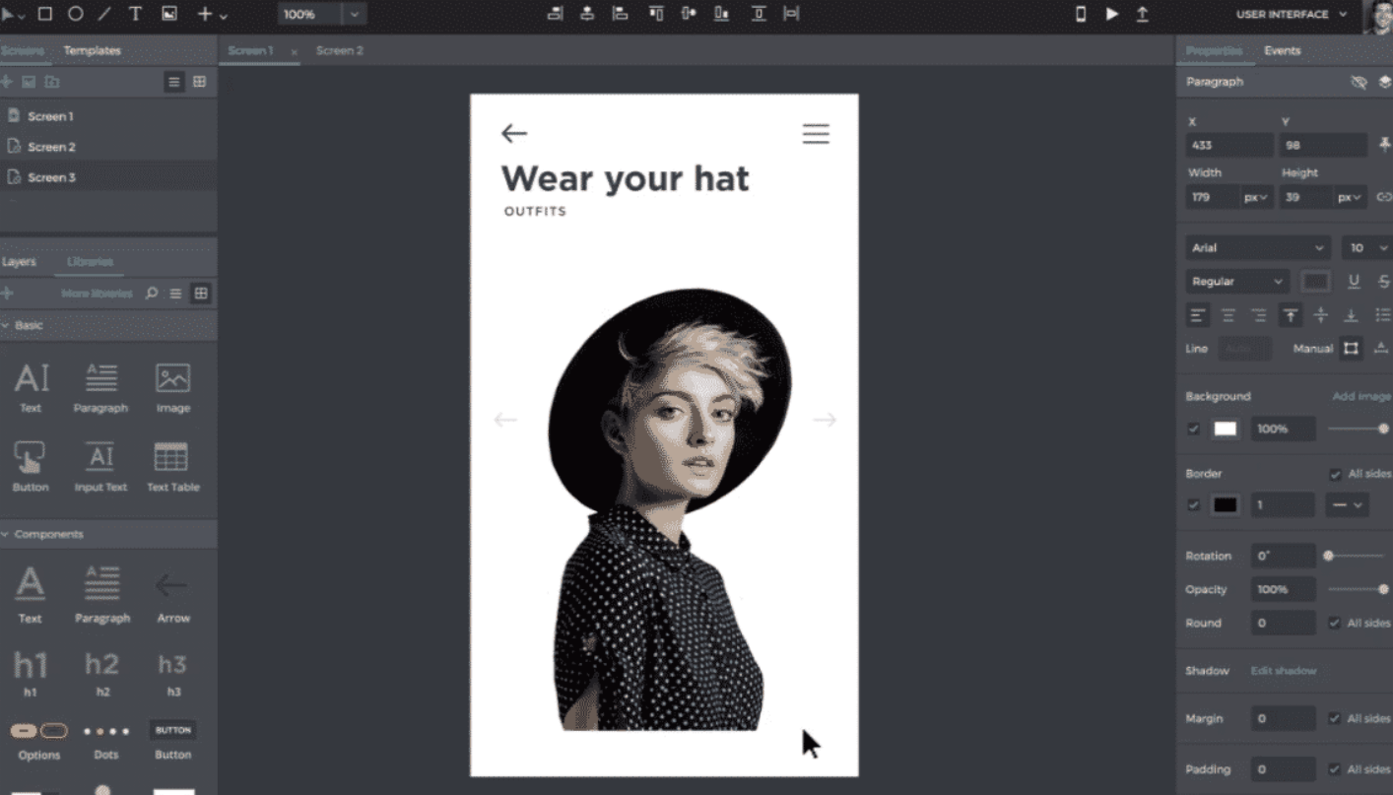Toggle the Background enabled checkbox
Screen dimensions: 1393x795
(x=1193, y=429)
